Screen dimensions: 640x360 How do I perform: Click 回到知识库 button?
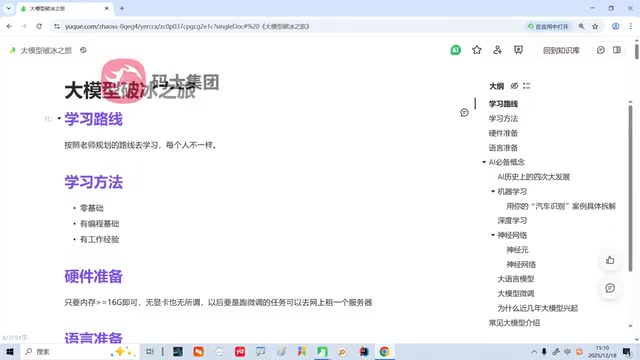(x=561, y=50)
